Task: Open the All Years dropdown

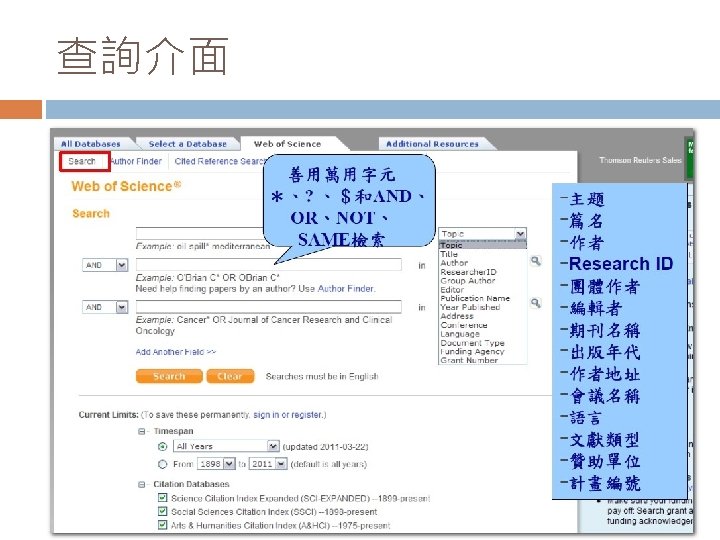Action: 226,446
